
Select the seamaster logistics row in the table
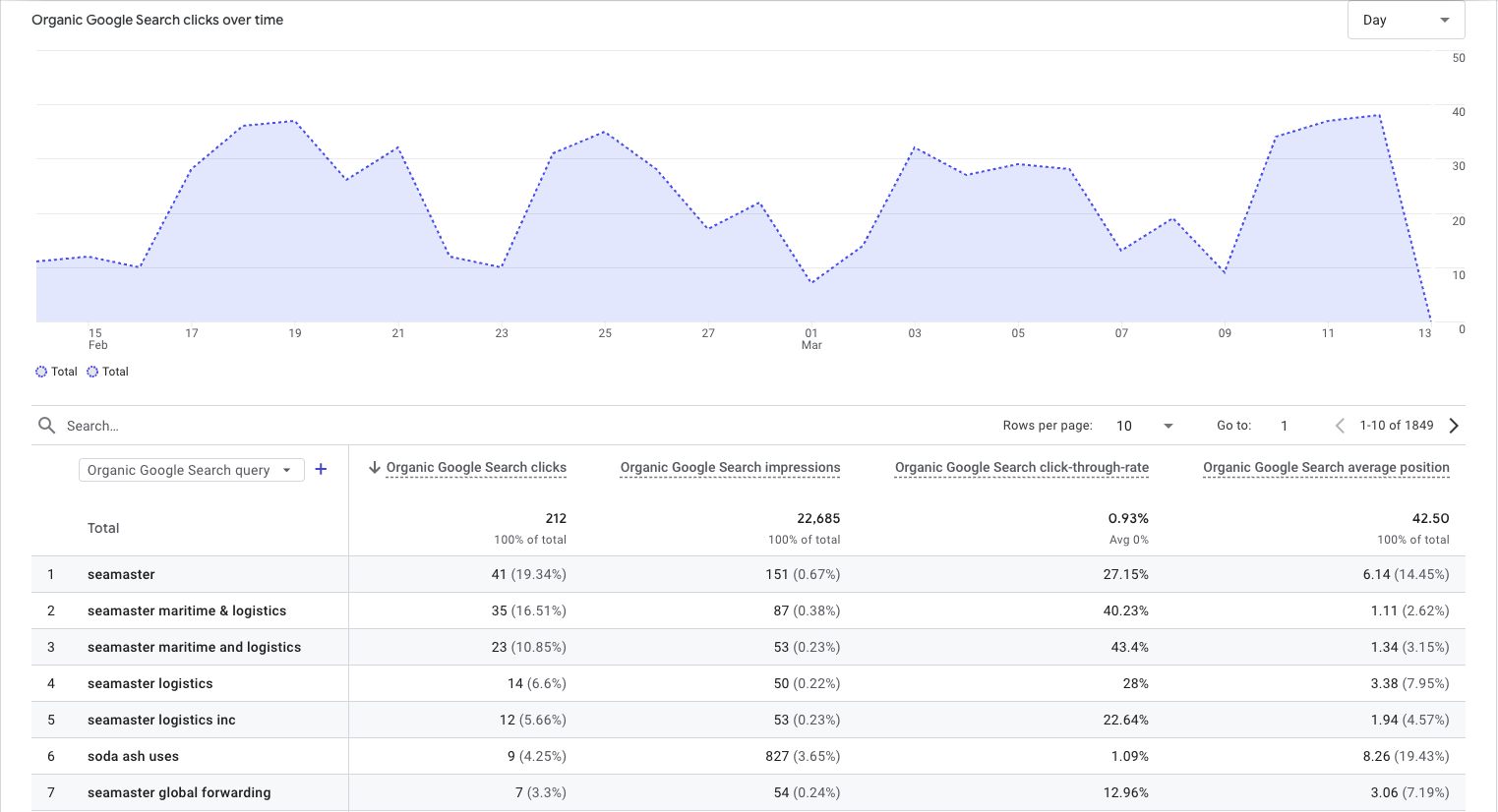(150, 683)
